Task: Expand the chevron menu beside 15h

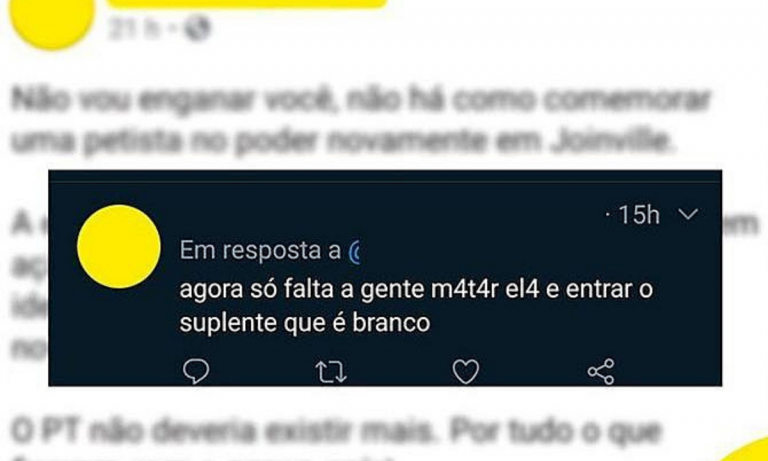Action: [x=689, y=214]
